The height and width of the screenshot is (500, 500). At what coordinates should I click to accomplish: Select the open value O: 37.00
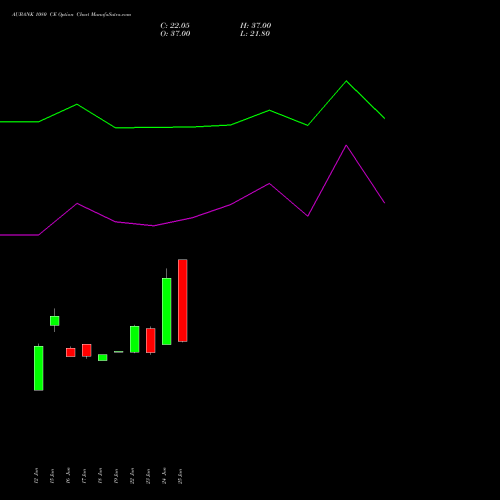point(175,33)
